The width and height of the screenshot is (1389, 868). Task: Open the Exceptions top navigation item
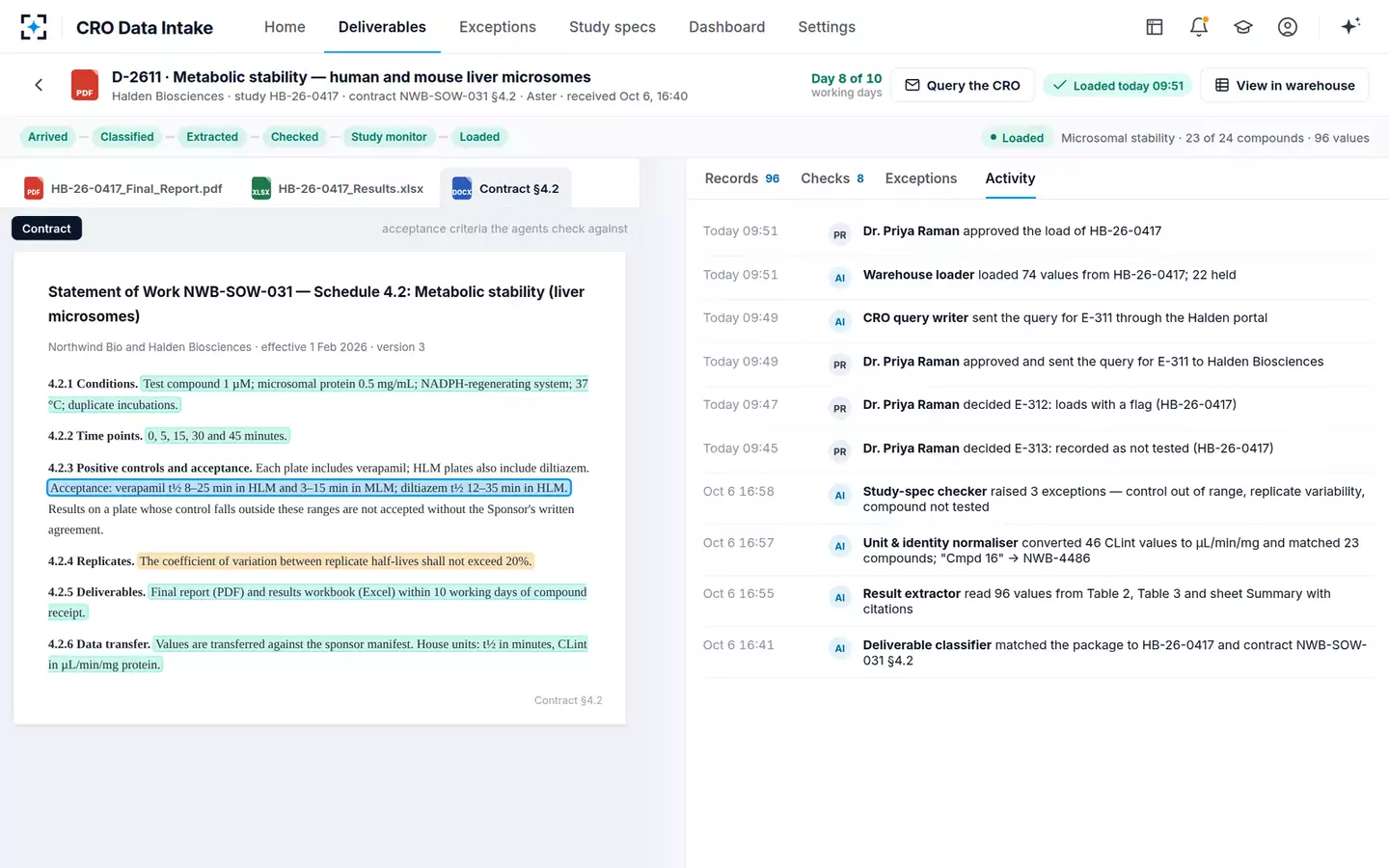point(498,27)
